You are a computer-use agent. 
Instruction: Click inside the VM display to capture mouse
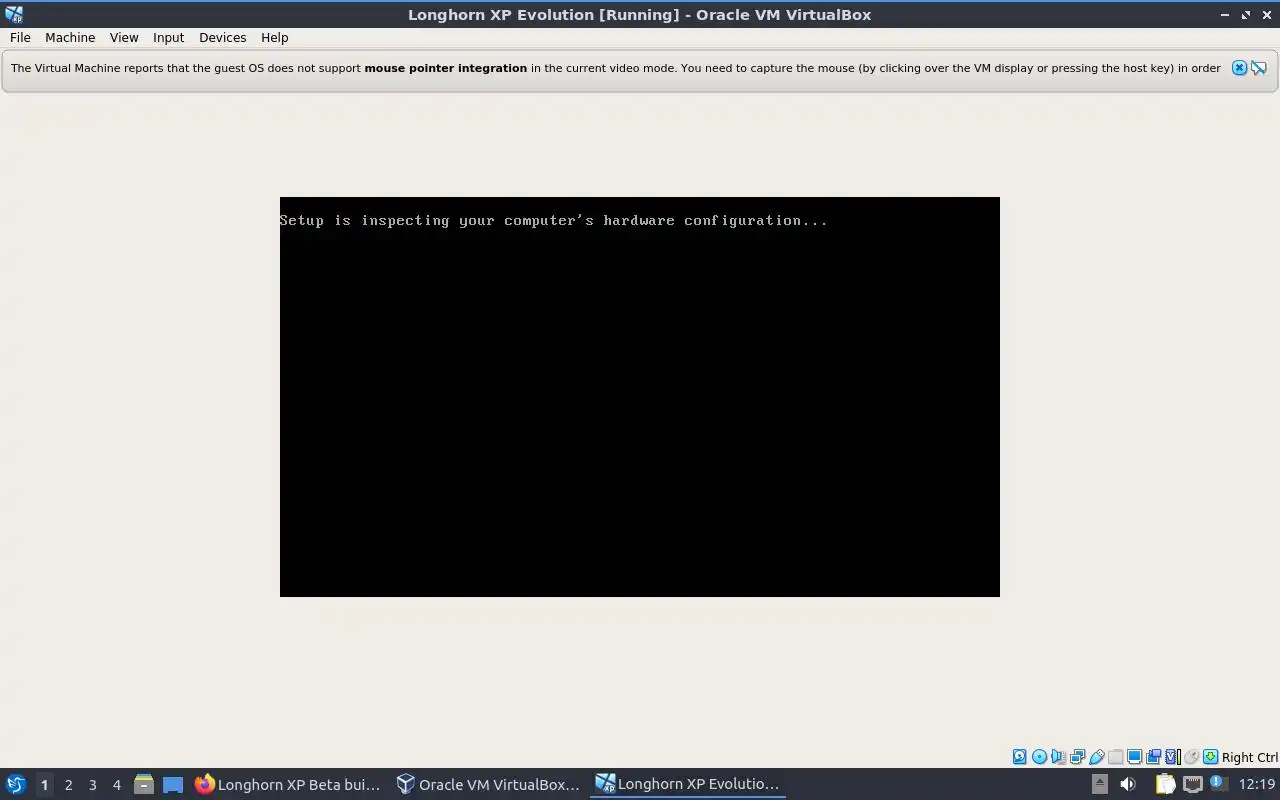[x=640, y=397]
